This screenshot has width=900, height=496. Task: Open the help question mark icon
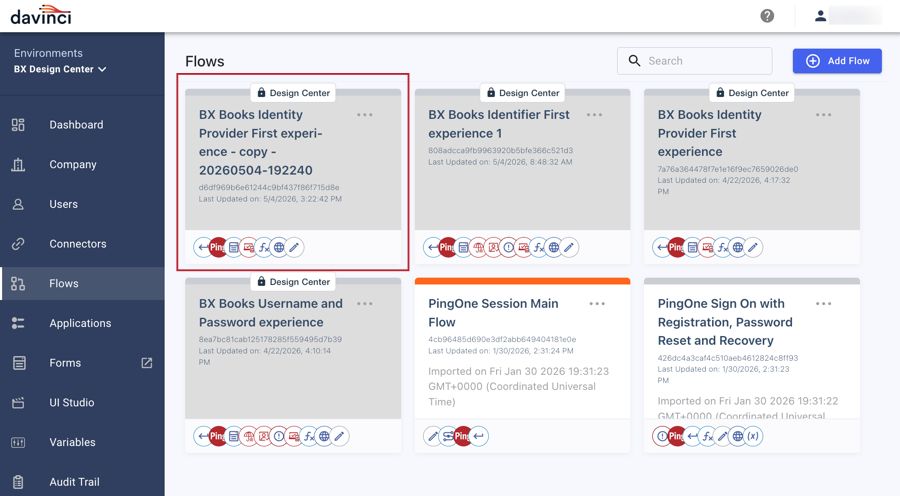pyautogui.click(x=767, y=16)
